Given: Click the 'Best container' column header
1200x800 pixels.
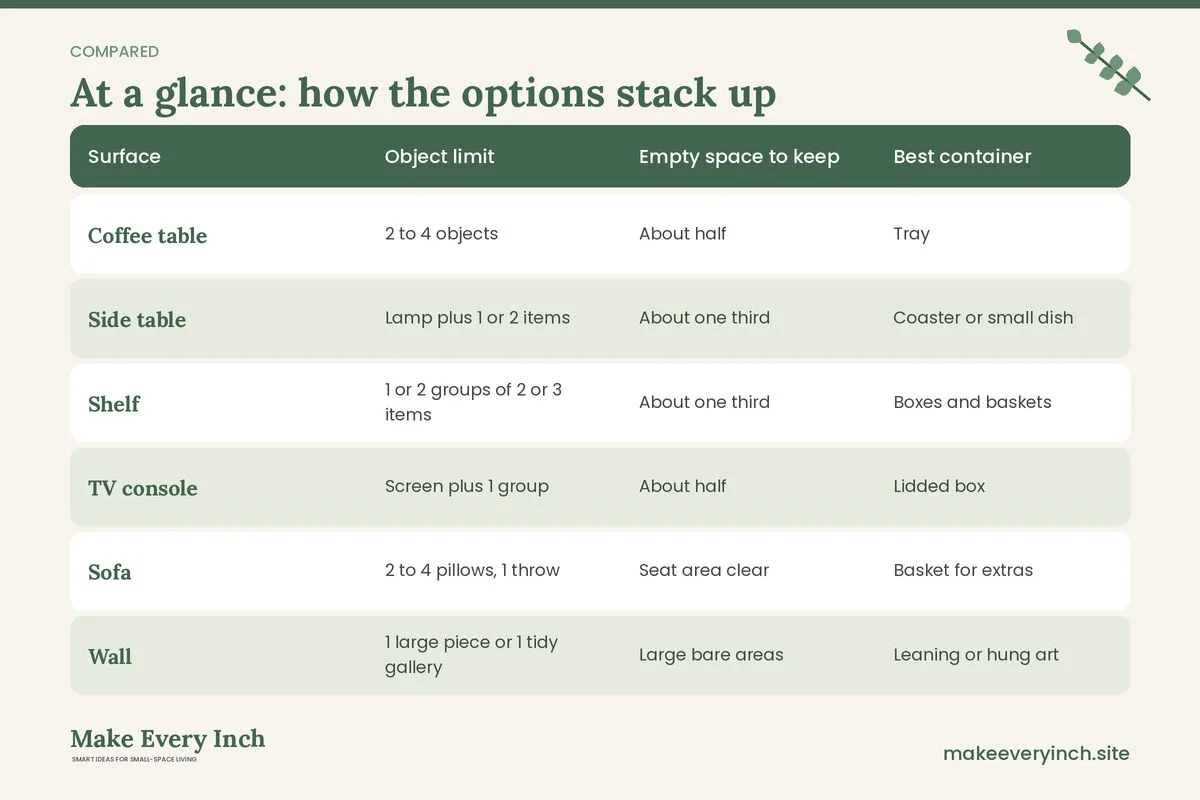Looking at the screenshot, I should (x=962, y=156).
